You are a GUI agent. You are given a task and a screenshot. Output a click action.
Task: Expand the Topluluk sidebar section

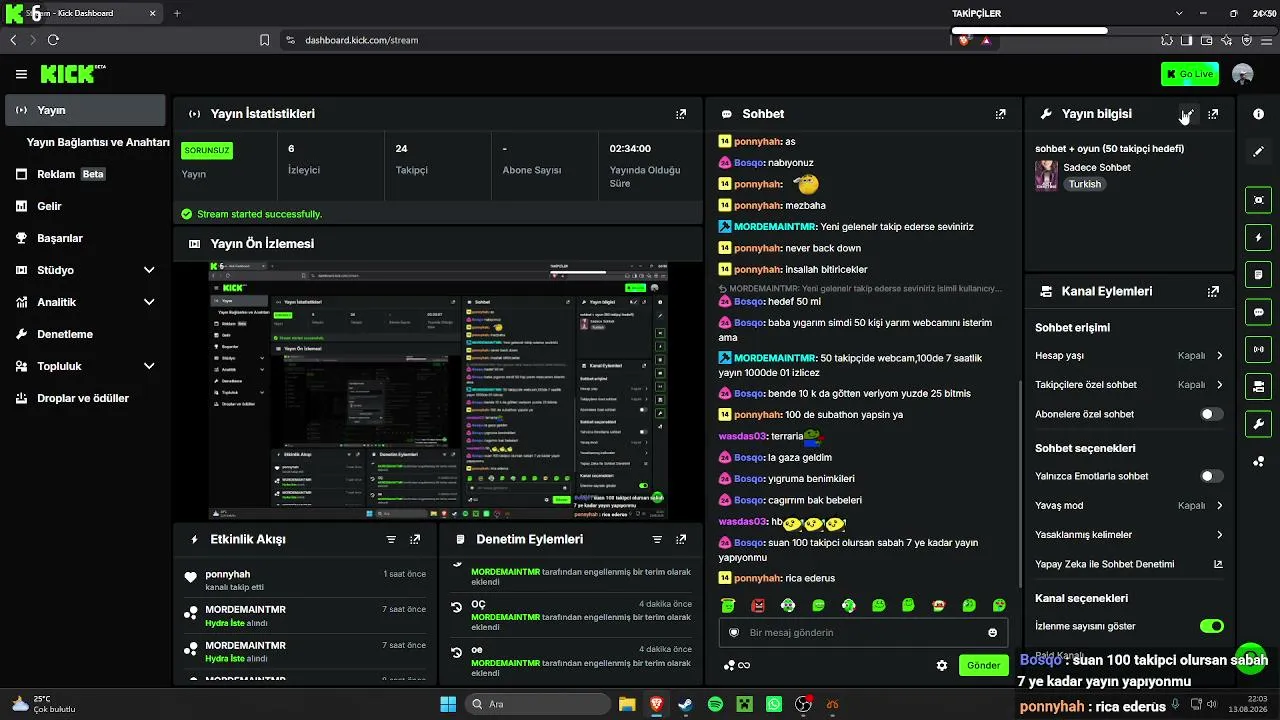(149, 366)
